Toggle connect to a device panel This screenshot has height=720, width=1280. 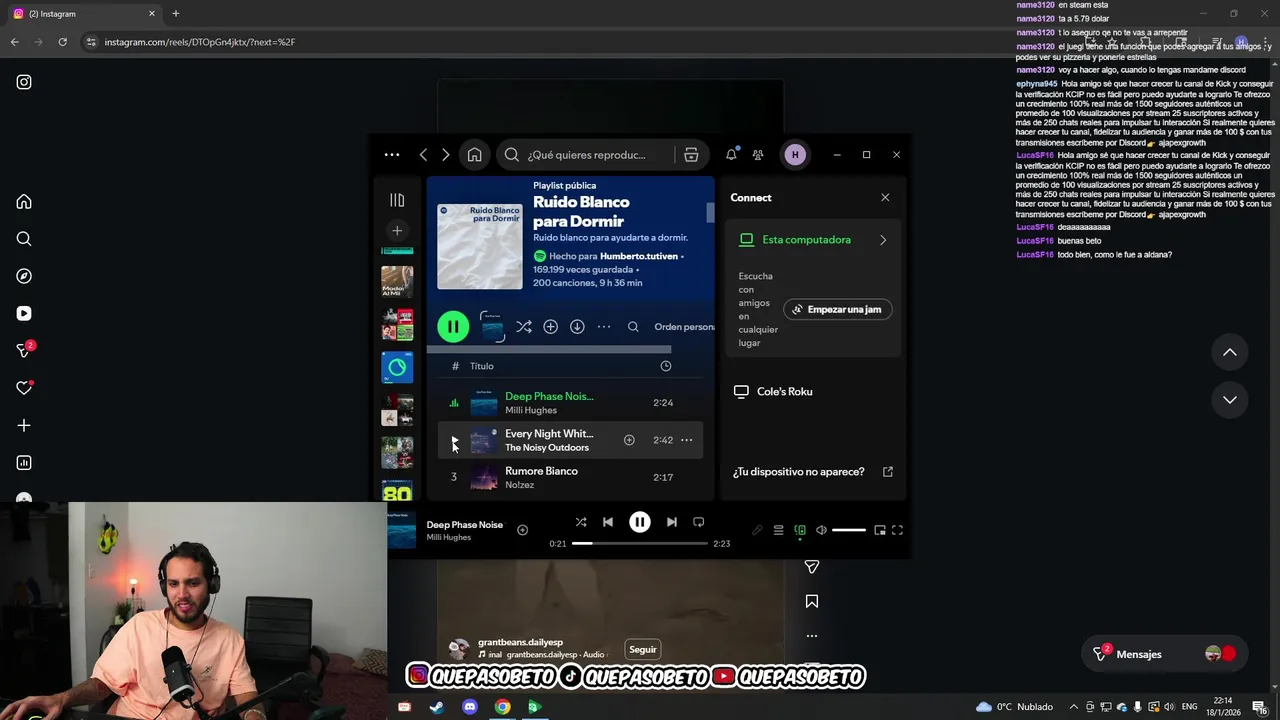800,530
